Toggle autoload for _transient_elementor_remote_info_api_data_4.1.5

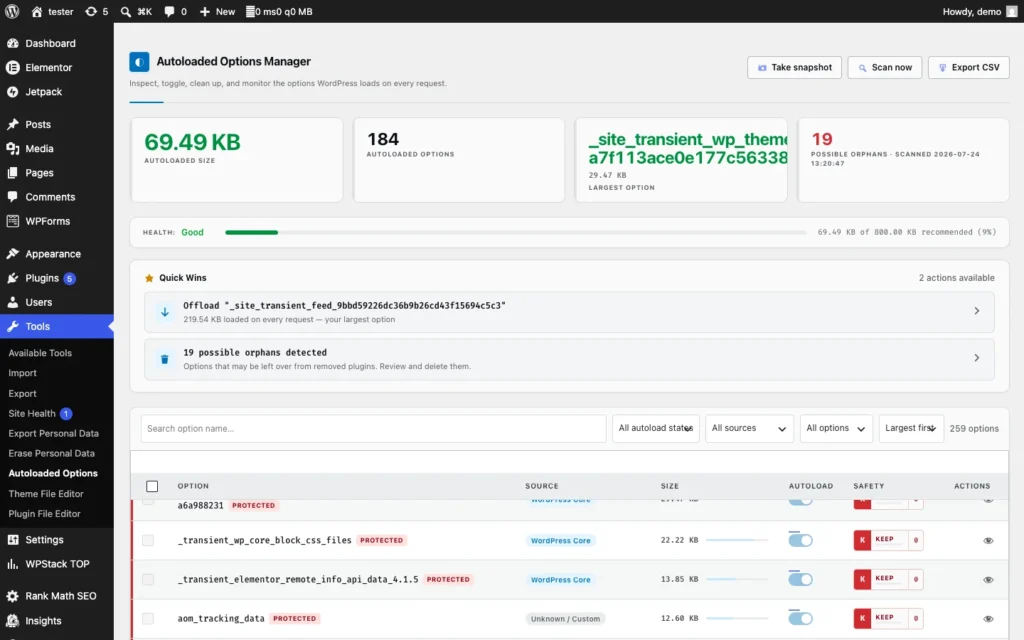point(800,579)
